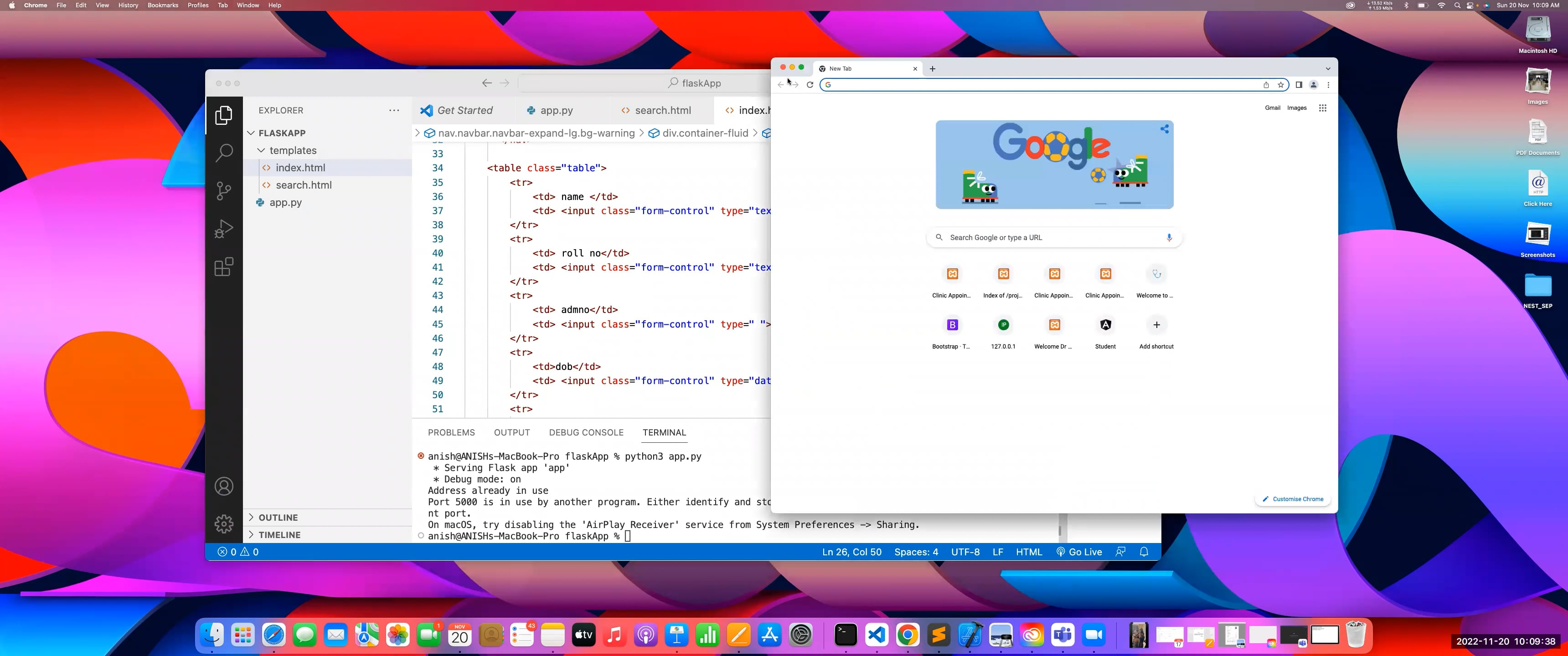Click Customise Chrome button
This screenshot has height=656, width=1568.
pyautogui.click(x=1292, y=499)
